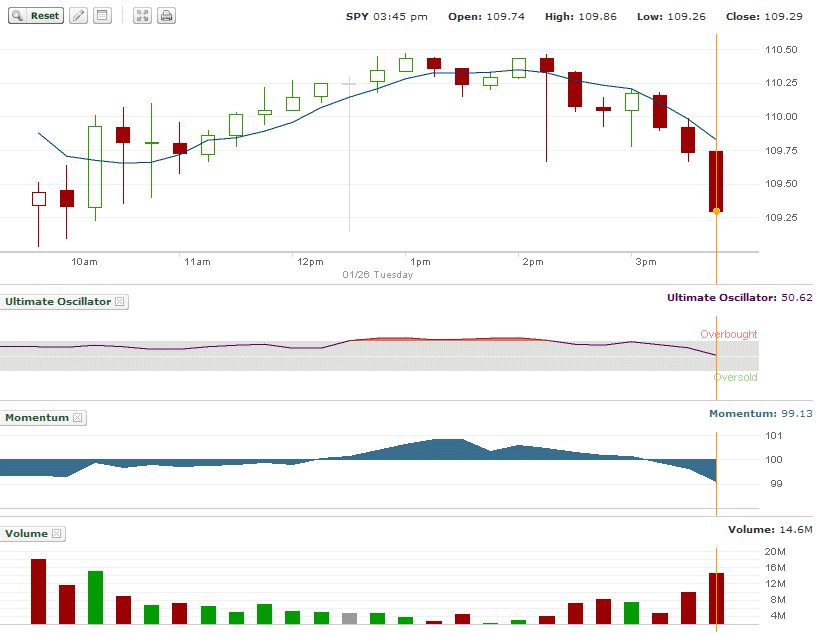Click the Ultimate Oscillator 50.62 readout
The image size is (818, 634).
[x=740, y=297]
